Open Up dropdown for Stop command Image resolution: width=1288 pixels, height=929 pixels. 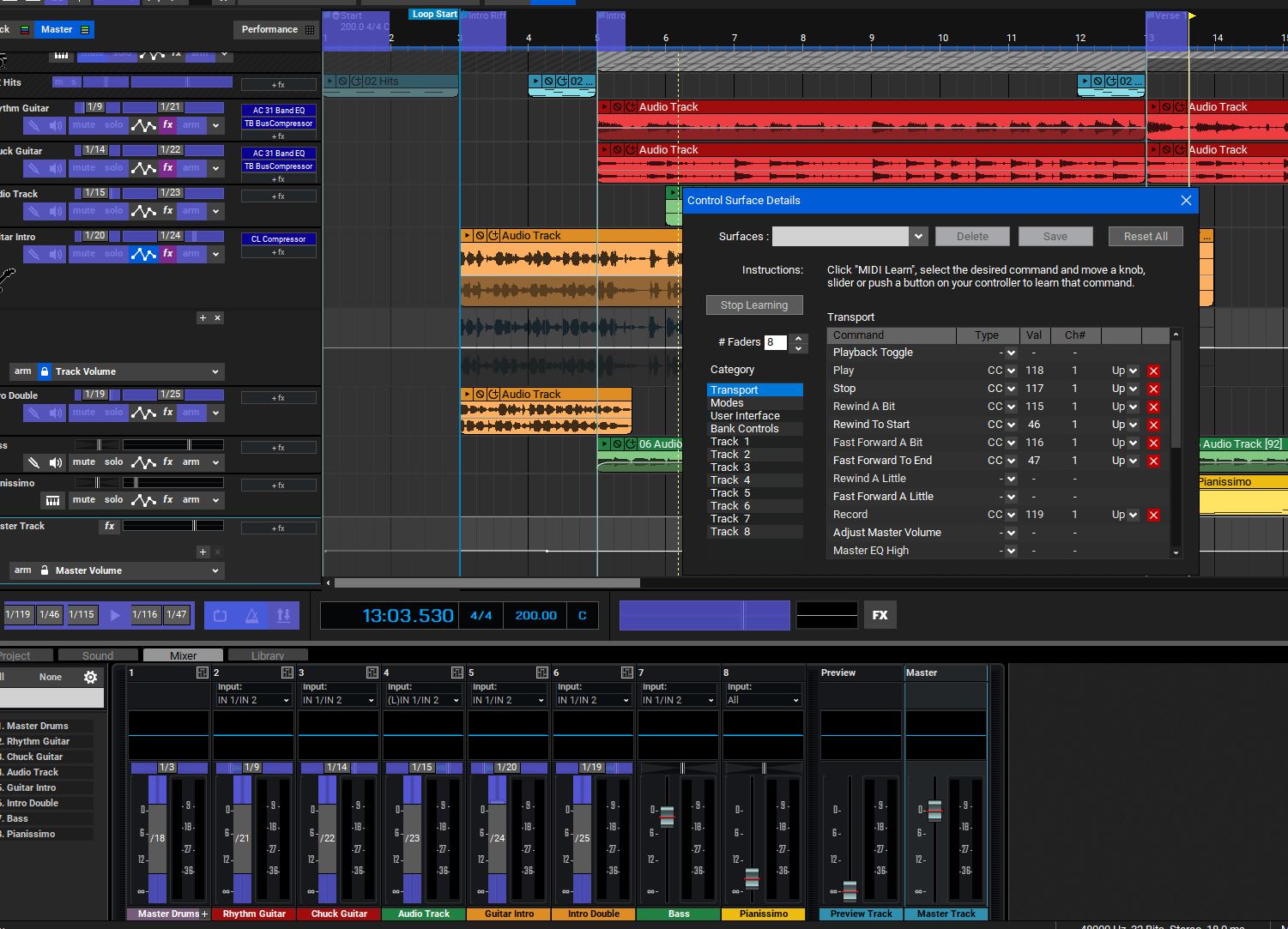tap(1133, 389)
